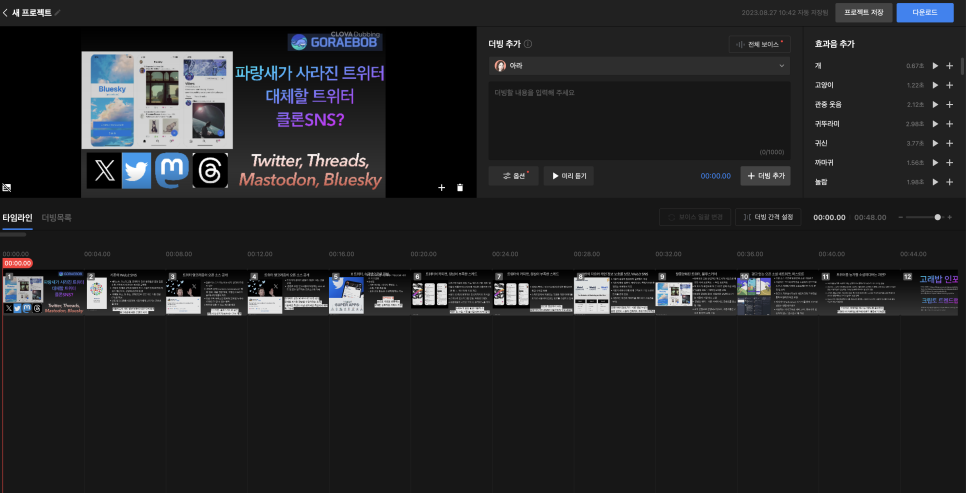Screen dimensions: 966x493
Task: Add the 까마귀 sound effect
Action: pos(949,163)
